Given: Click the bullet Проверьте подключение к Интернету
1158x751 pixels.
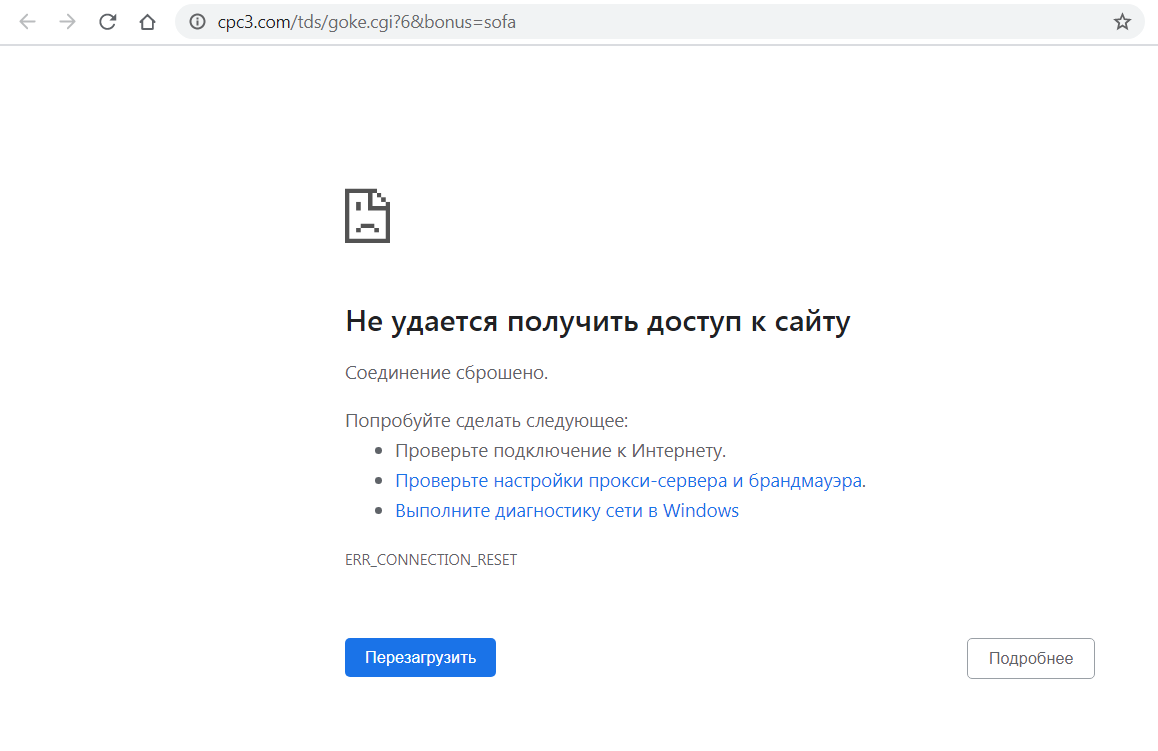Looking at the screenshot, I should point(561,450).
